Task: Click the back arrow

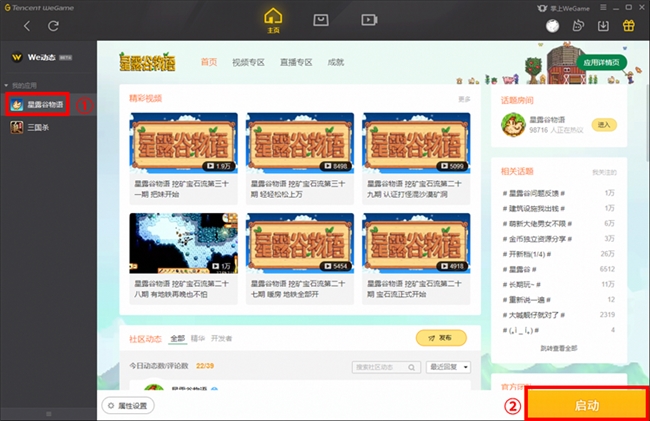Action: [x=27, y=26]
